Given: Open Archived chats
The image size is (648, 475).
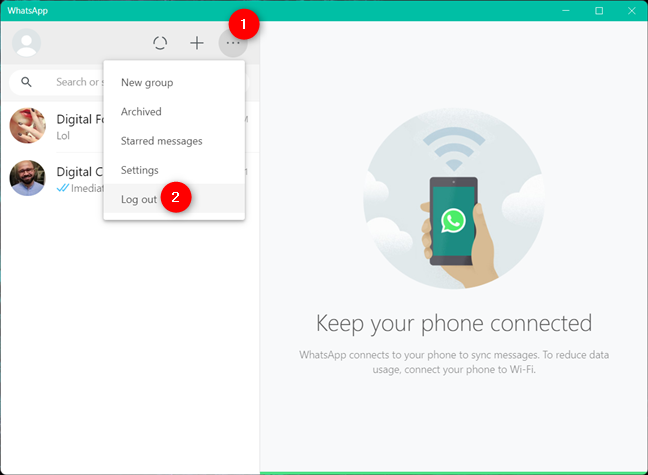Looking at the screenshot, I should click(174, 112).
